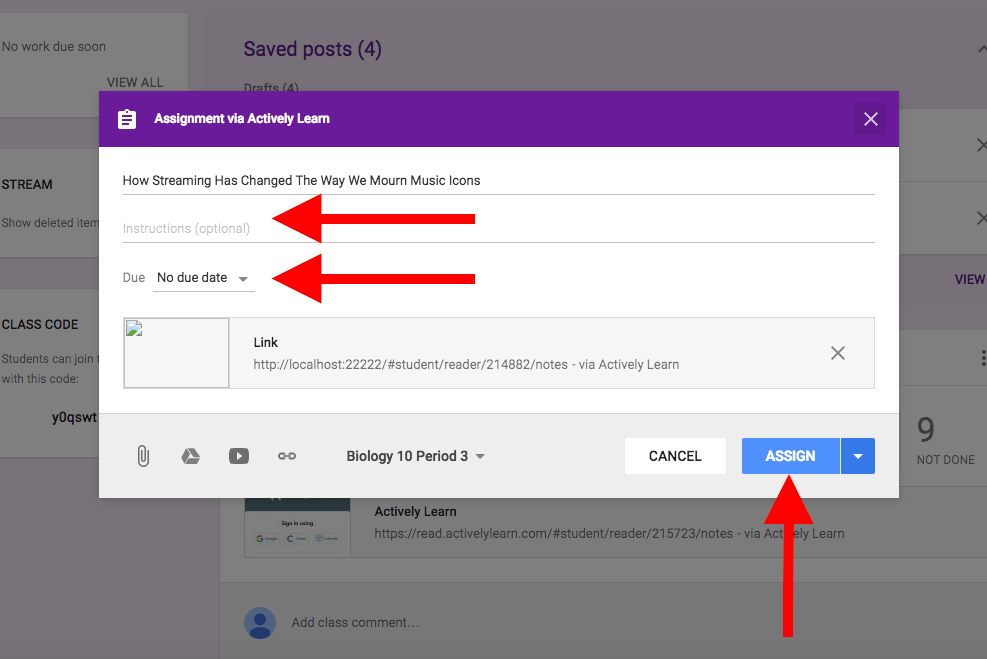Click the assignment clipboard icon in dialog header
This screenshot has height=659, width=987.
point(127,119)
